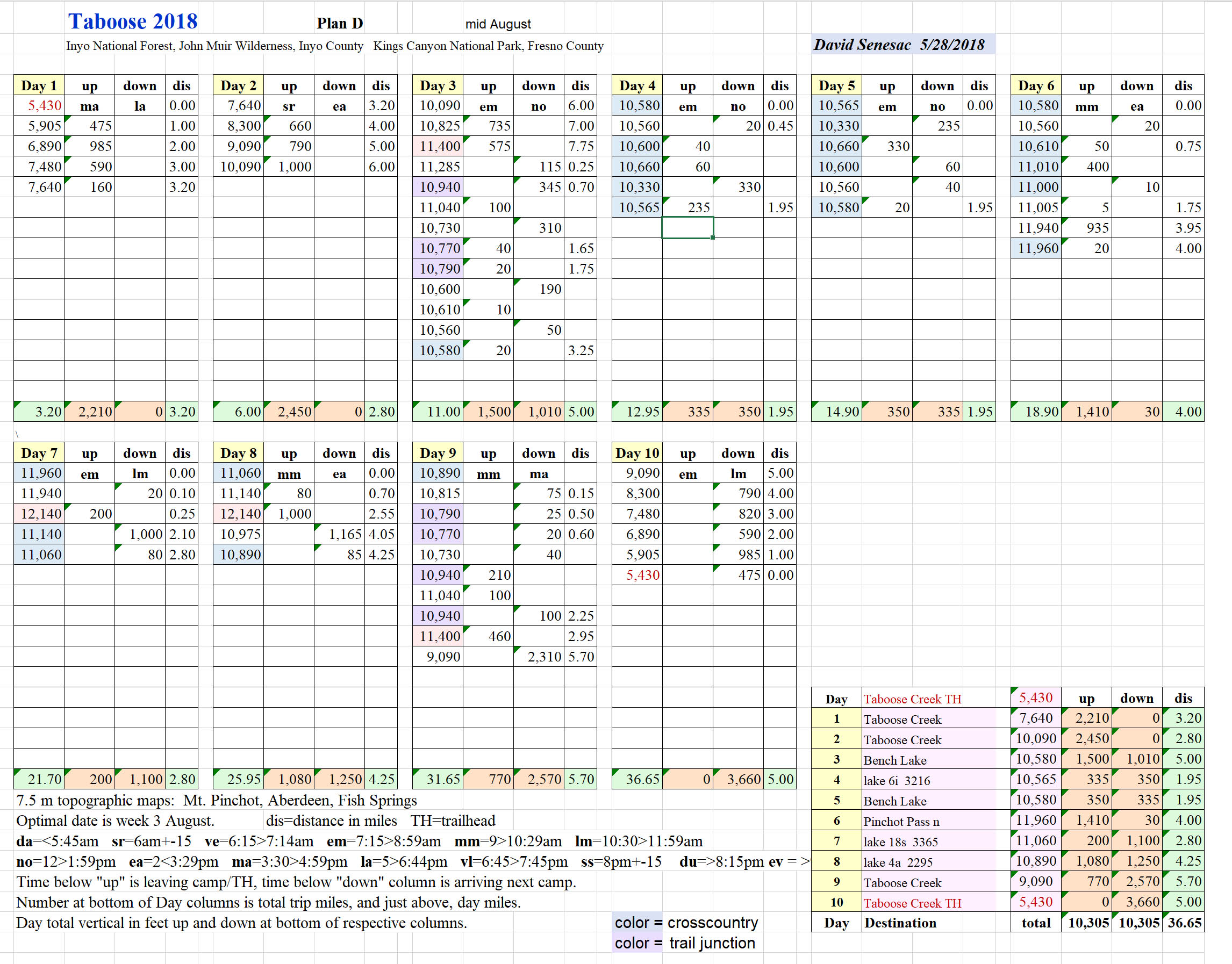
Task: Click the "Taboose 2018" title
Action: (133, 21)
